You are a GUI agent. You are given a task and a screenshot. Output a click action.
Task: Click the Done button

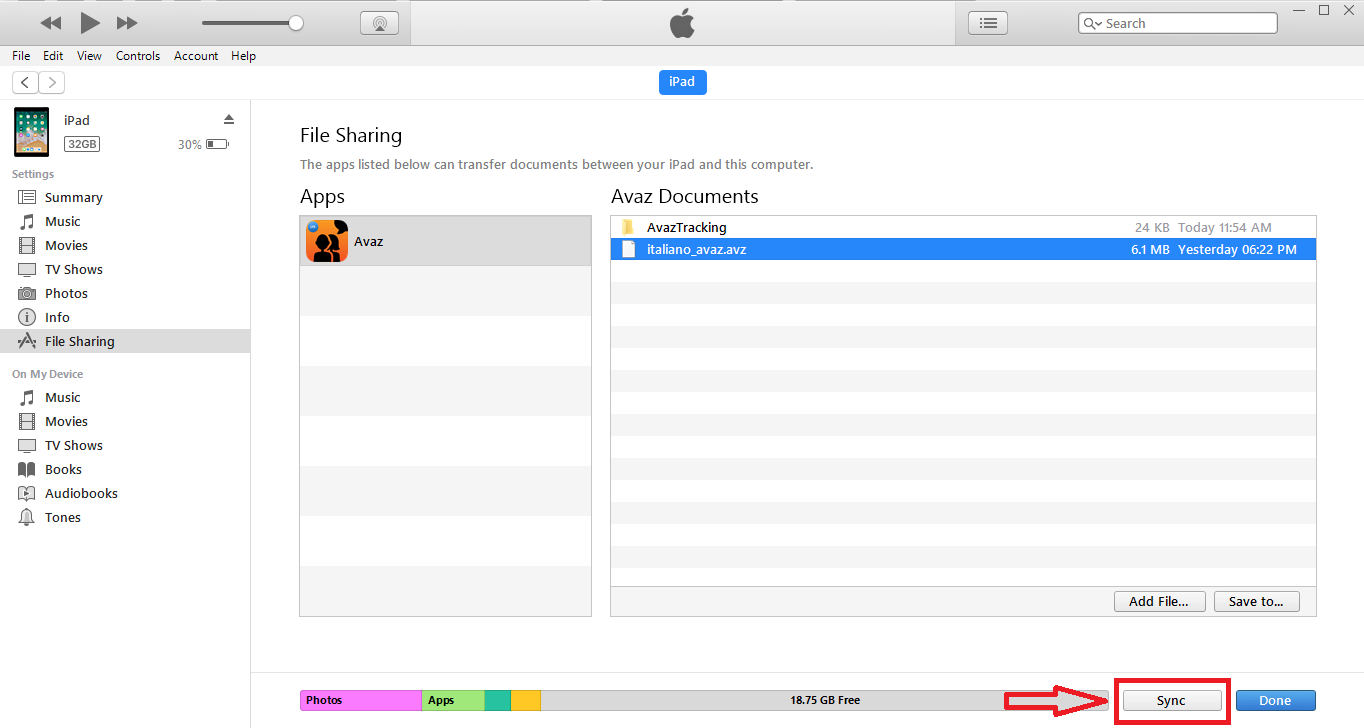tap(1275, 700)
